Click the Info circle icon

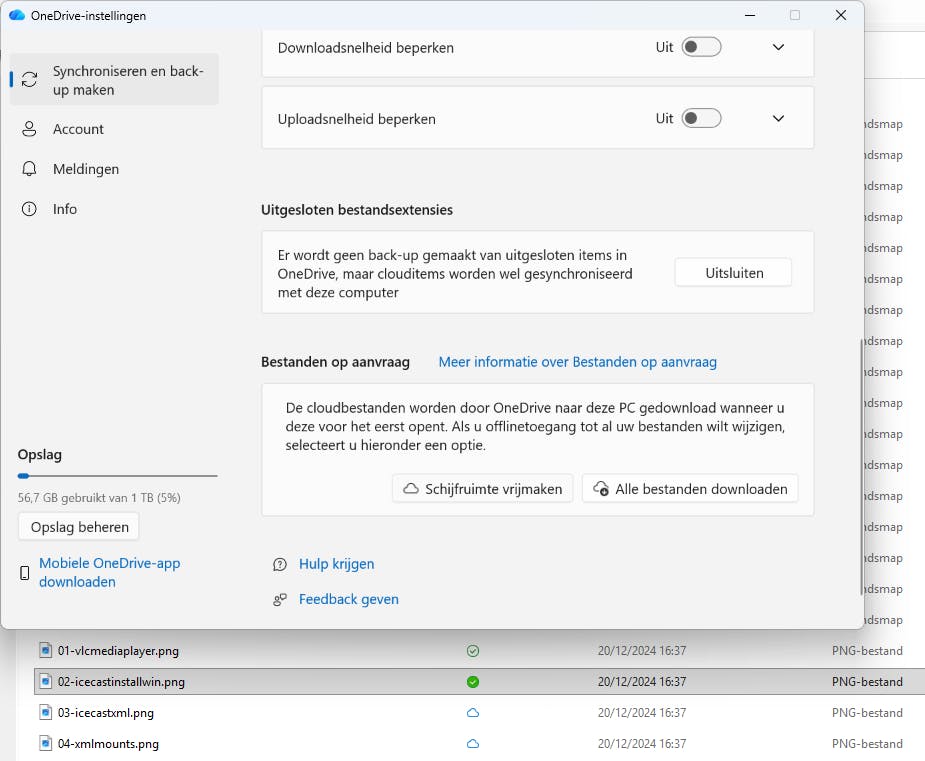pyautogui.click(x=30, y=209)
